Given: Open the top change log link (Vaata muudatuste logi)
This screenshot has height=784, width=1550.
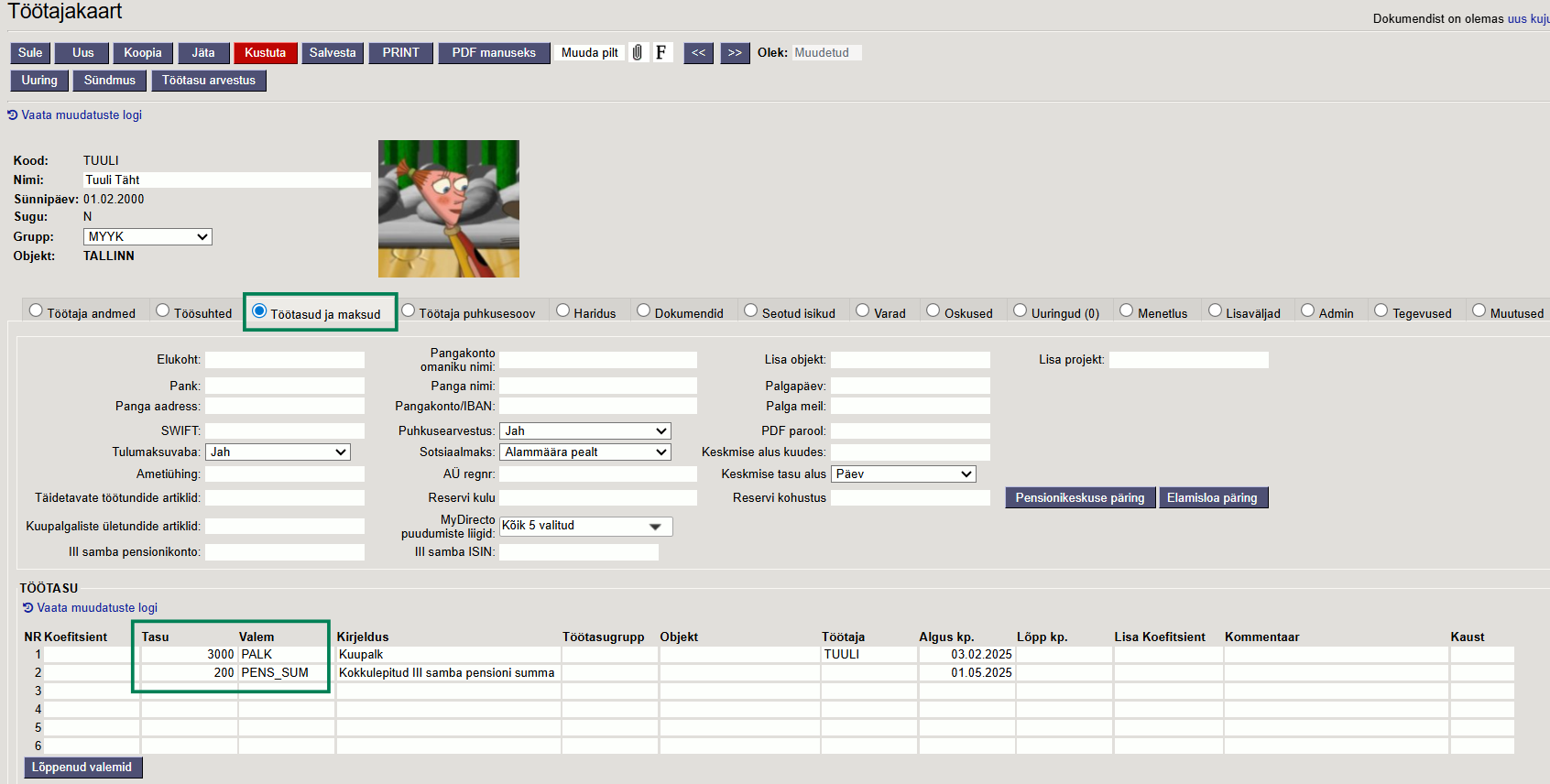Looking at the screenshot, I should click(x=81, y=115).
